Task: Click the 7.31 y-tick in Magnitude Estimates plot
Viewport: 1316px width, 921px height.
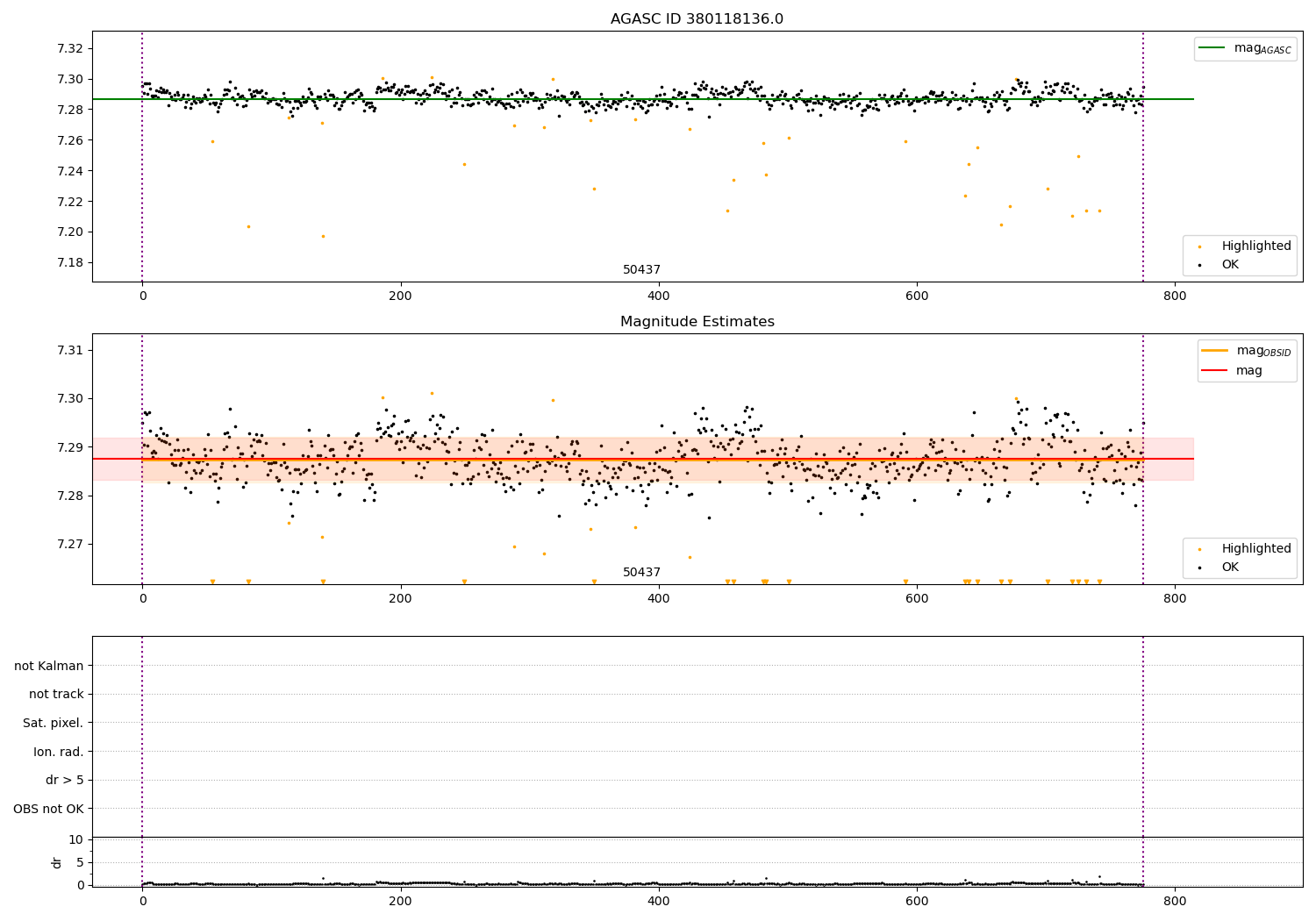Action: (68, 350)
